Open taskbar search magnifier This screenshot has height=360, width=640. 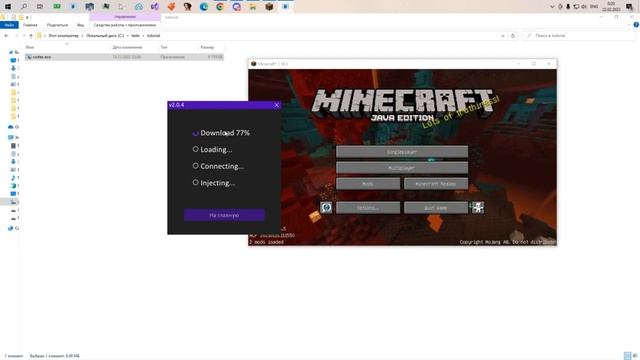(x=24, y=7)
